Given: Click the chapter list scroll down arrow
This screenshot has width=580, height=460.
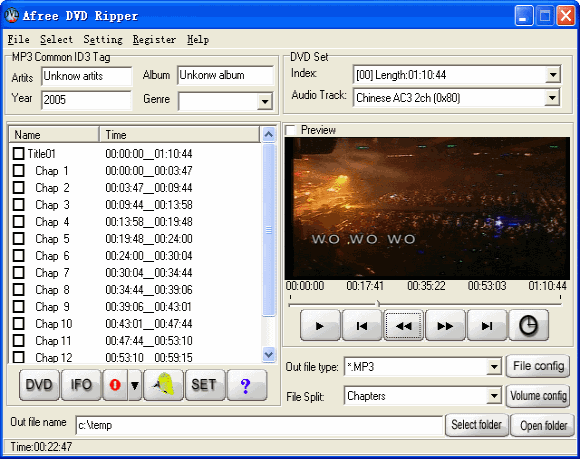Looking at the screenshot, I should (x=269, y=354).
